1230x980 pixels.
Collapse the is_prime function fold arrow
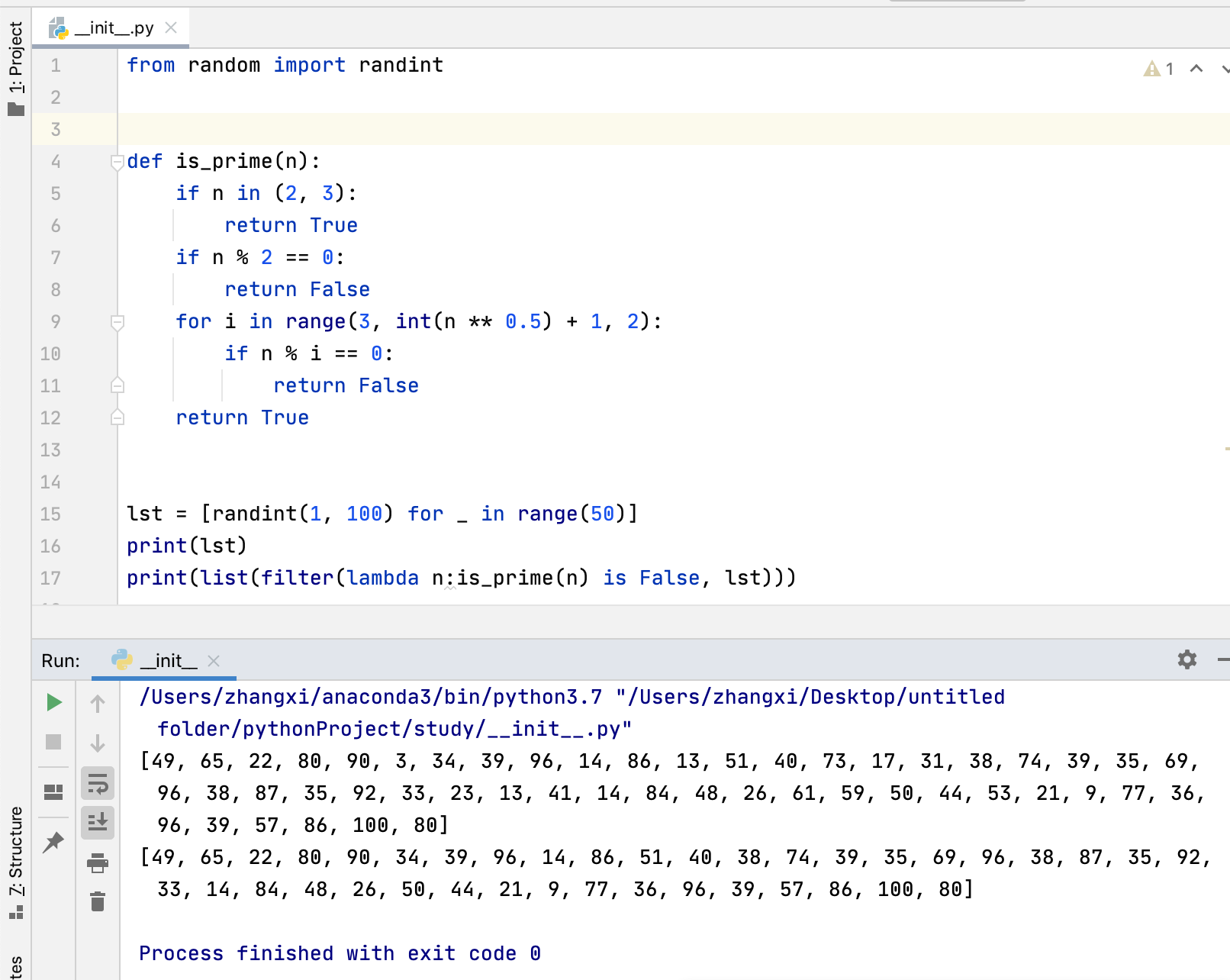click(x=116, y=161)
